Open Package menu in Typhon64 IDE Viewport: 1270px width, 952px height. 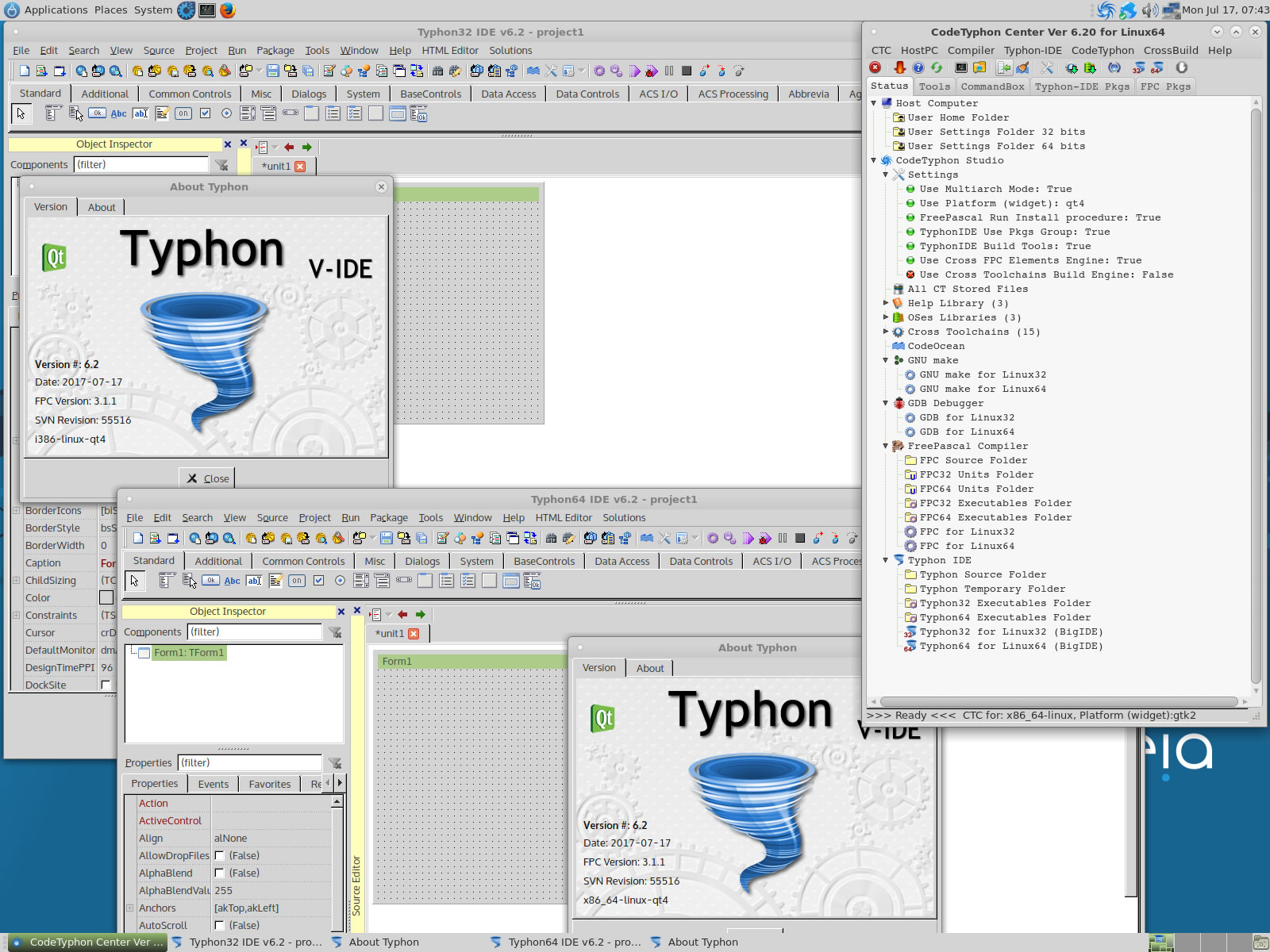[x=388, y=517]
